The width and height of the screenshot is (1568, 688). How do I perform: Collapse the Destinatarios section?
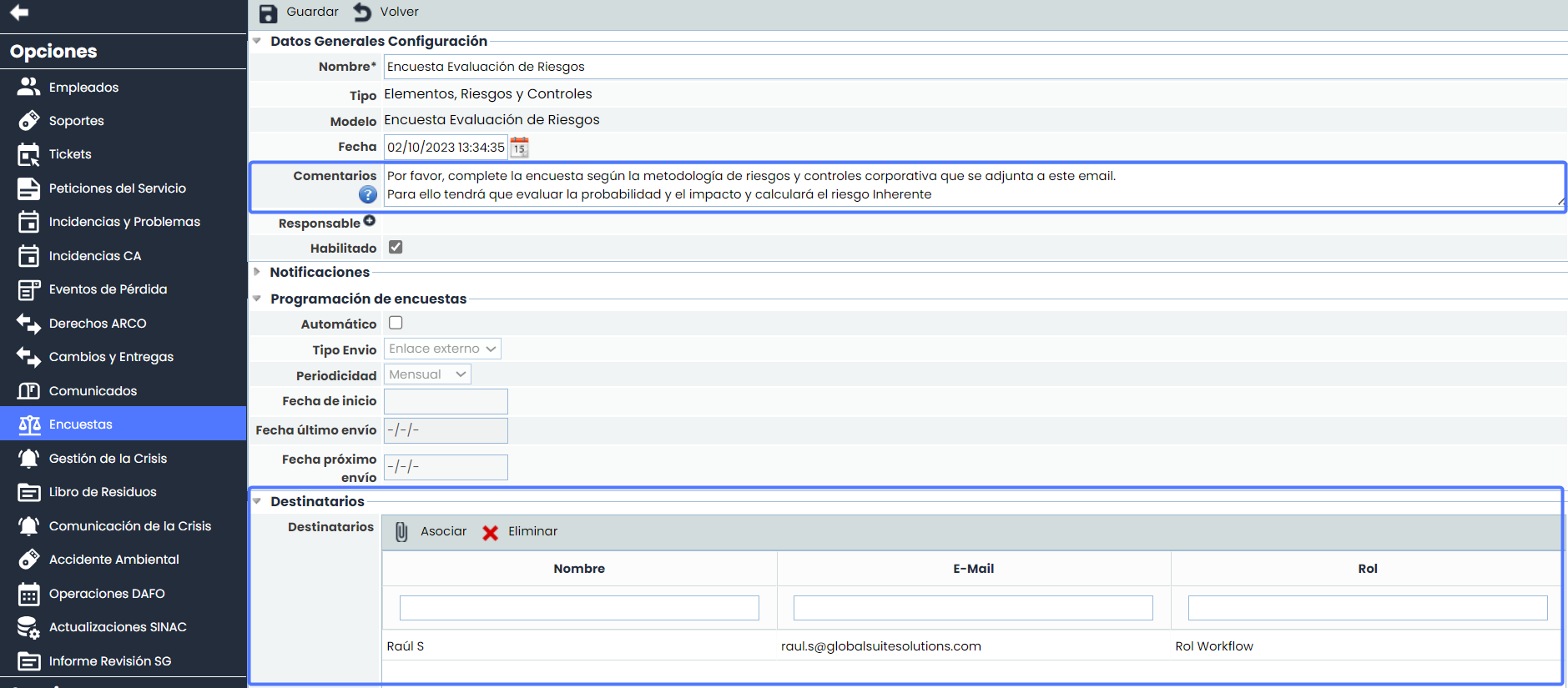257,501
